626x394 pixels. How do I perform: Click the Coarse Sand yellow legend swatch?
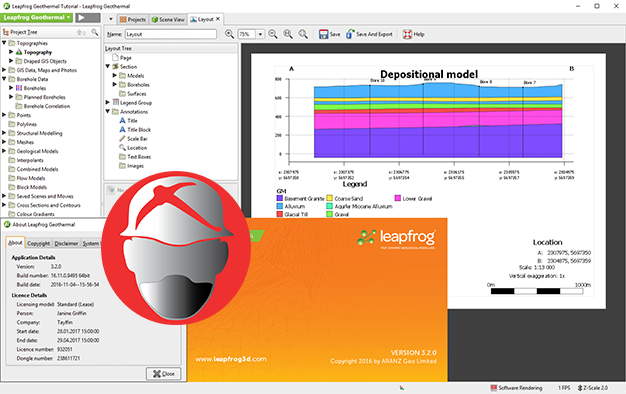click(329, 198)
